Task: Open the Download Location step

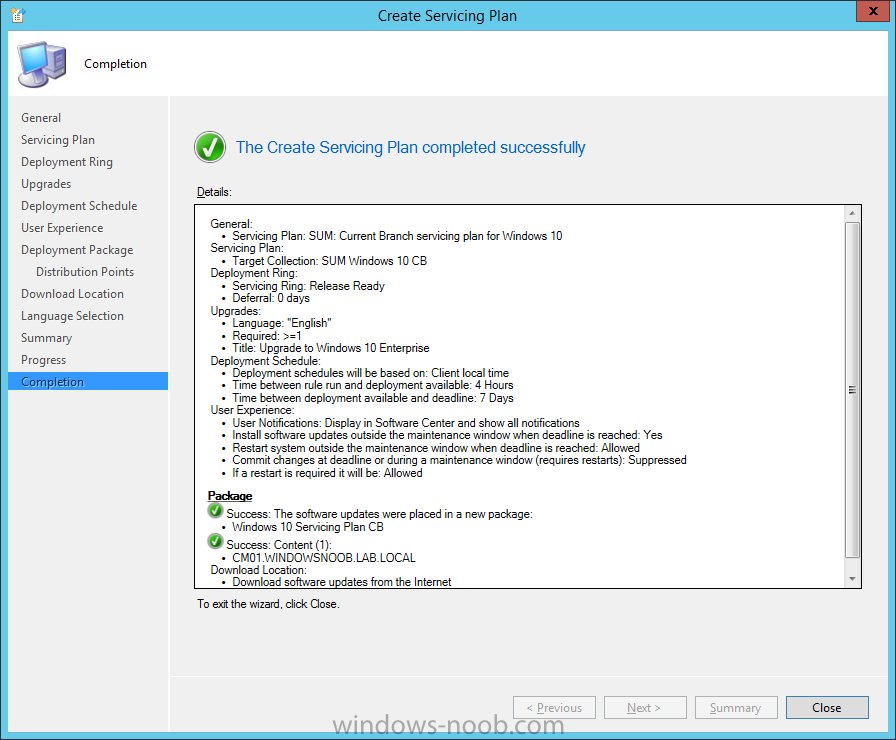Action: (x=72, y=294)
